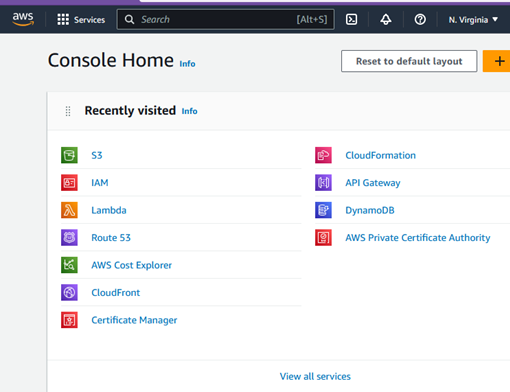Open the Route 53 link
The height and width of the screenshot is (392, 510).
point(111,238)
